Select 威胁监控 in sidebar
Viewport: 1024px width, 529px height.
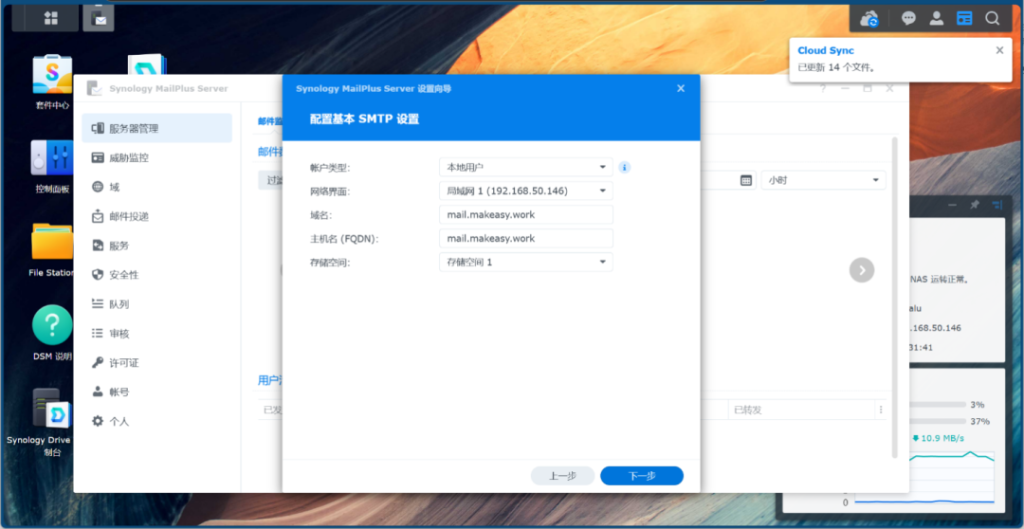157,157
